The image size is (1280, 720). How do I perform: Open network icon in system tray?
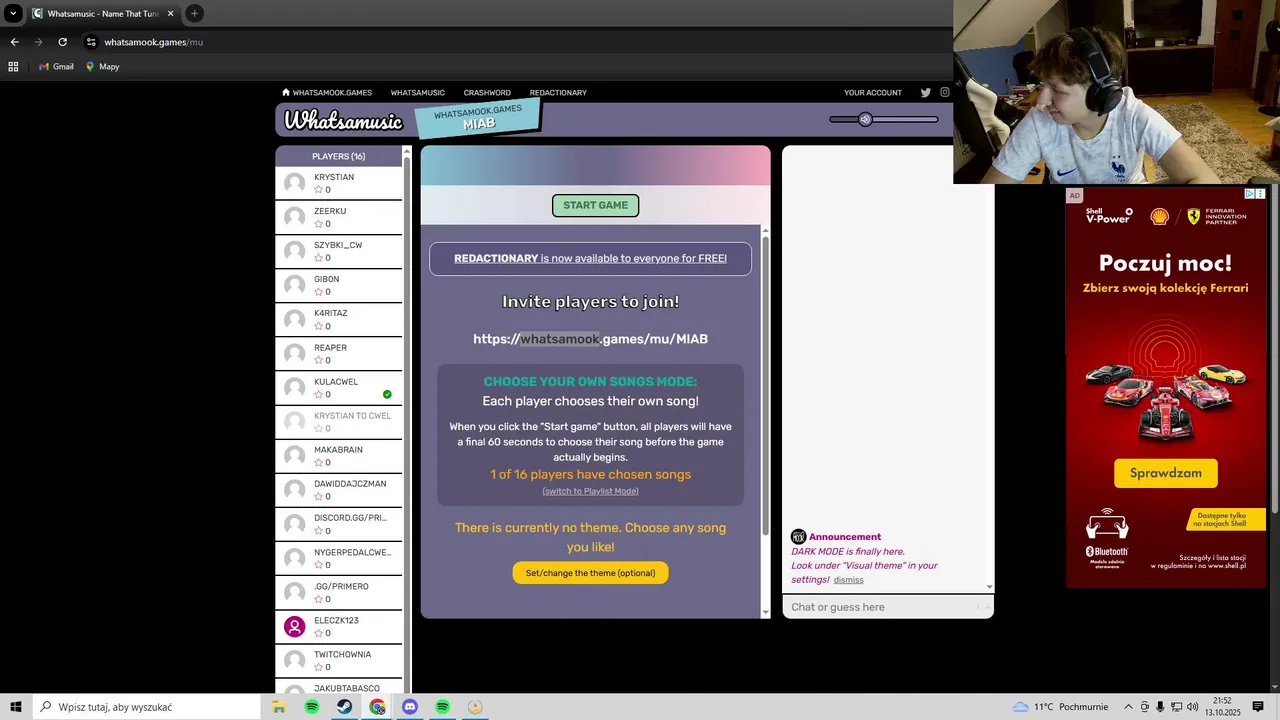(1177, 707)
